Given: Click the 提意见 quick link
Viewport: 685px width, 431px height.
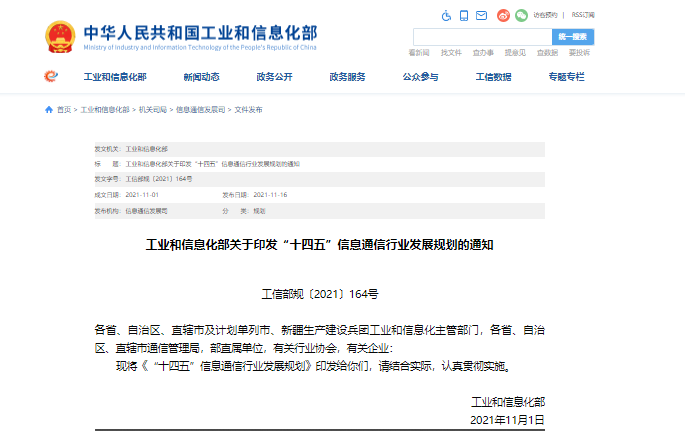Looking at the screenshot, I should [515, 53].
